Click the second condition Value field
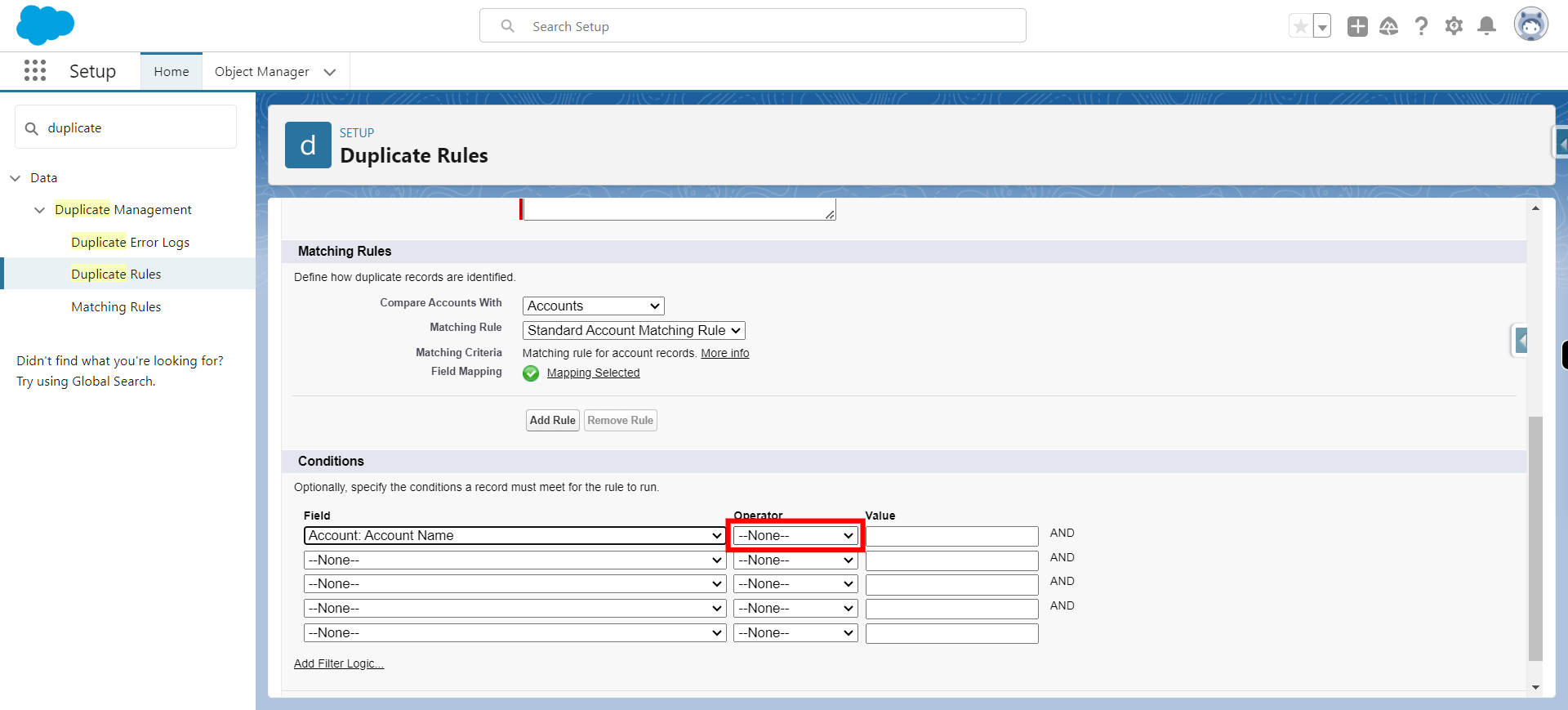 (952, 560)
